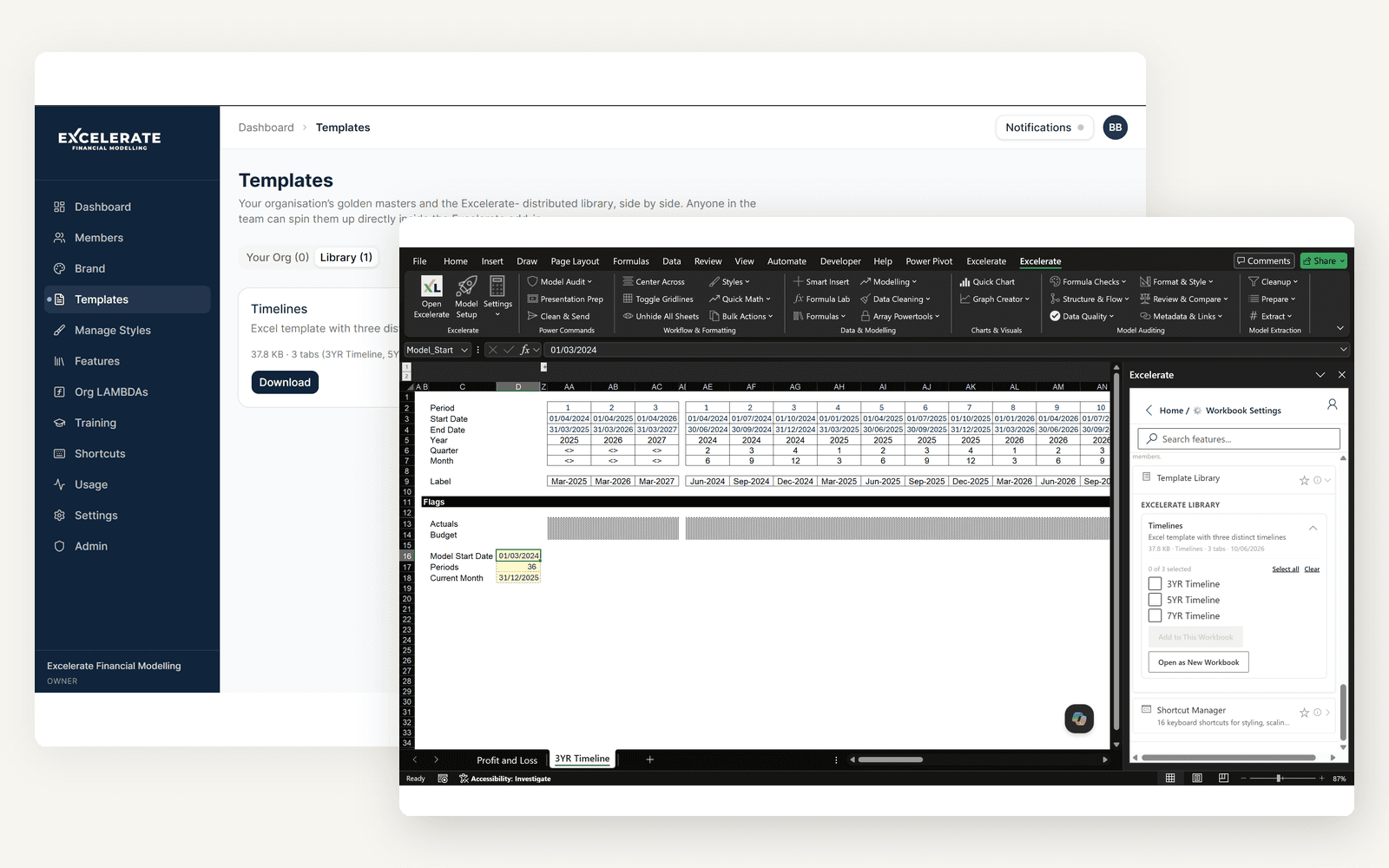Select the Page Layout ribbon tab
This screenshot has height=868, width=1389.
coord(575,261)
